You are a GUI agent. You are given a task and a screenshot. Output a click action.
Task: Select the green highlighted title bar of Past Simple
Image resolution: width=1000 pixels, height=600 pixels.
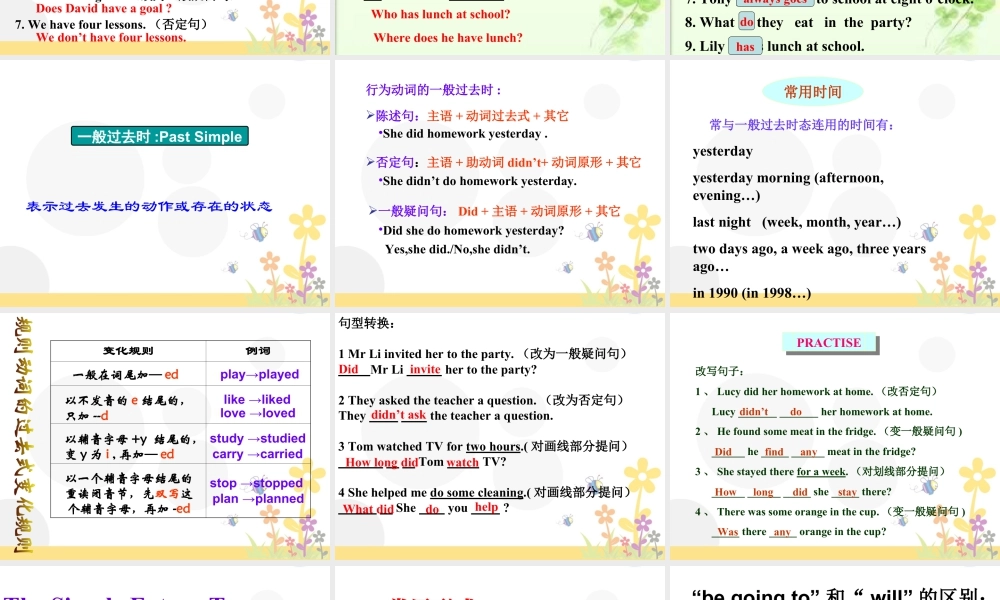coord(160,136)
